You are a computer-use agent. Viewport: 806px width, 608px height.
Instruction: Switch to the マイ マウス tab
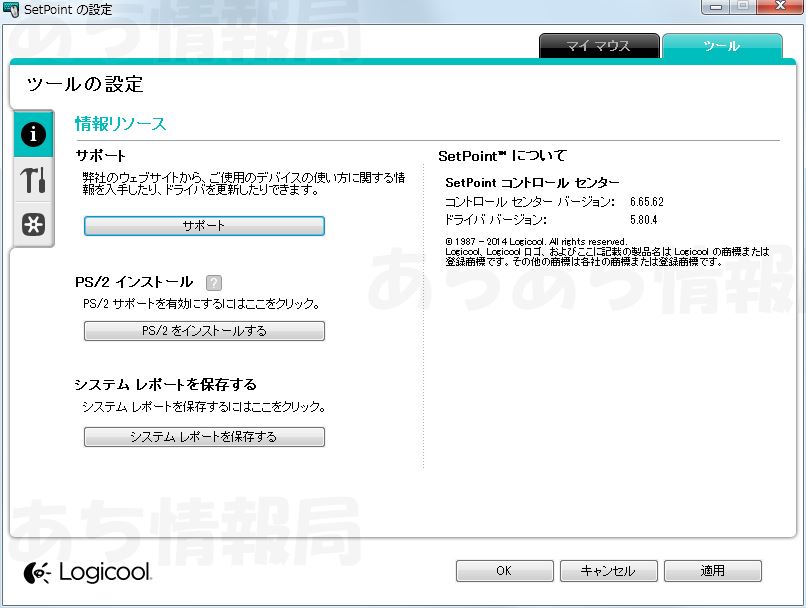pyautogui.click(x=599, y=46)
